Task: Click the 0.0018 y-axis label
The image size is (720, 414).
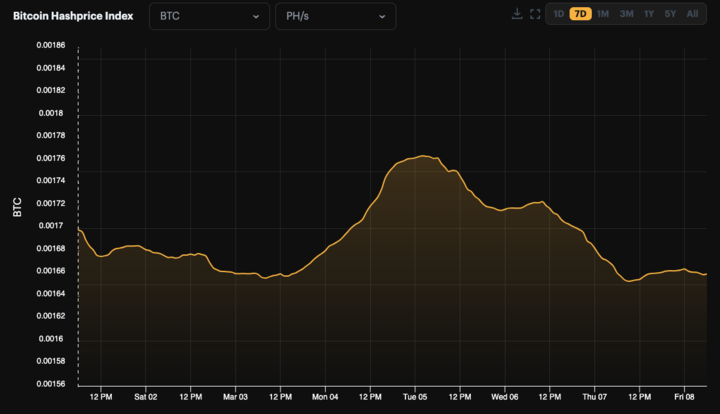Action: [51, 113]
